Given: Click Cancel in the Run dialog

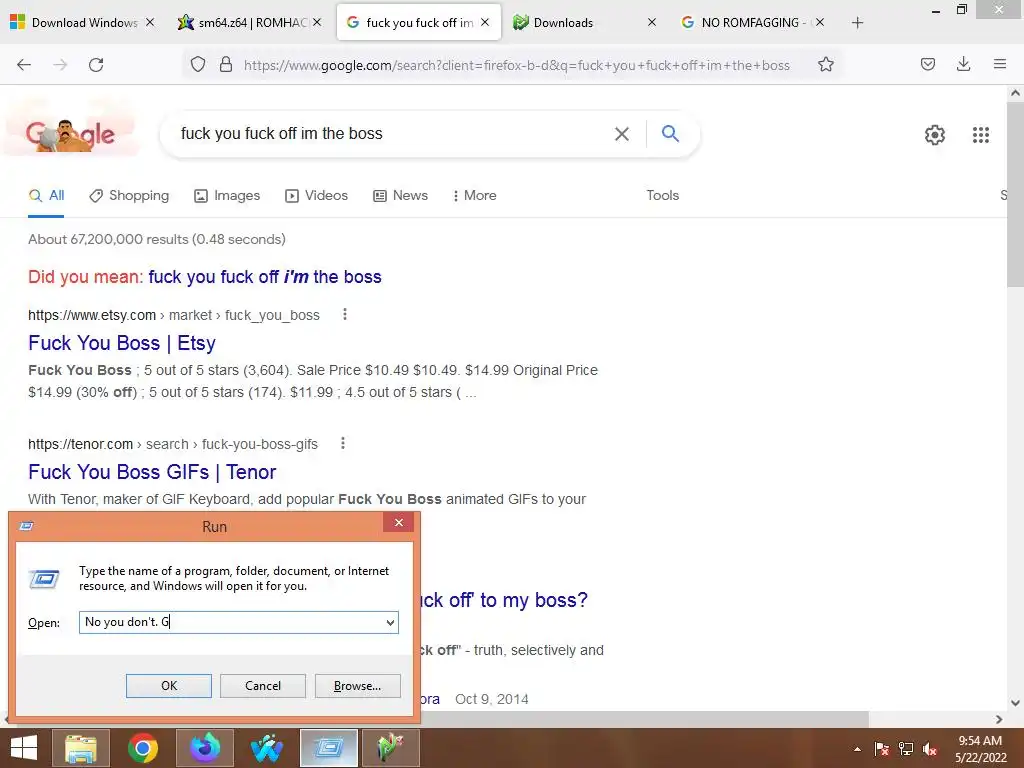Looking at the screenshot, I should coord(263,686).
